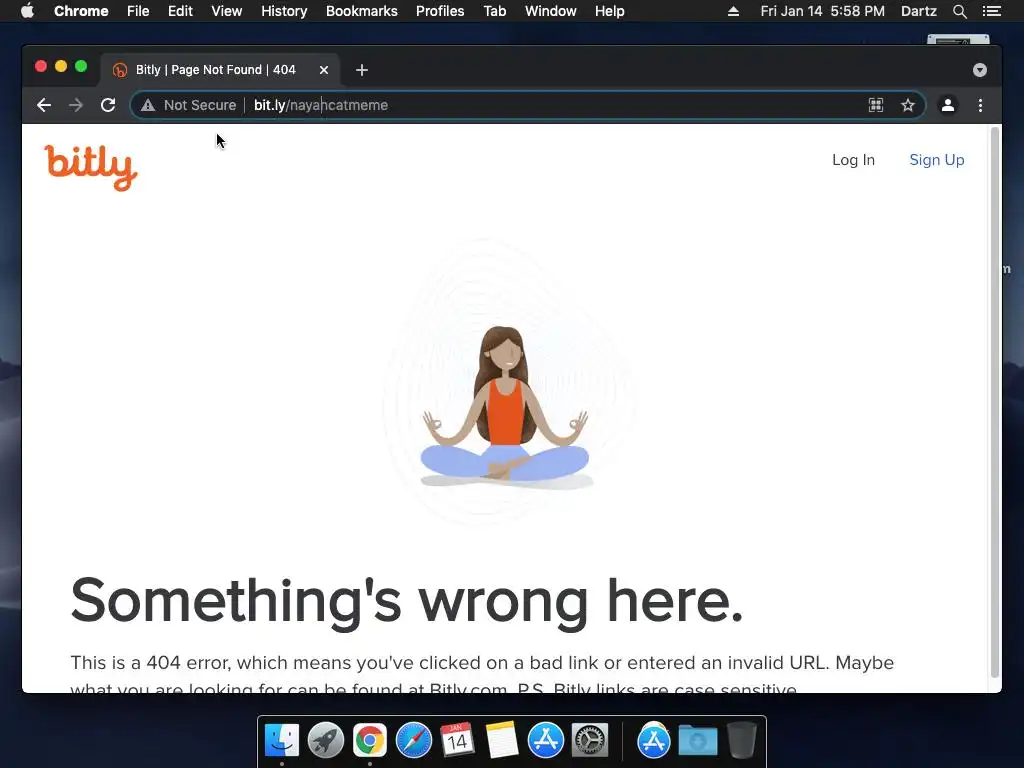Viewport: 1024px width, 768px height.
Task: Click the Sign Up link
Action: [x=936, y=160]
